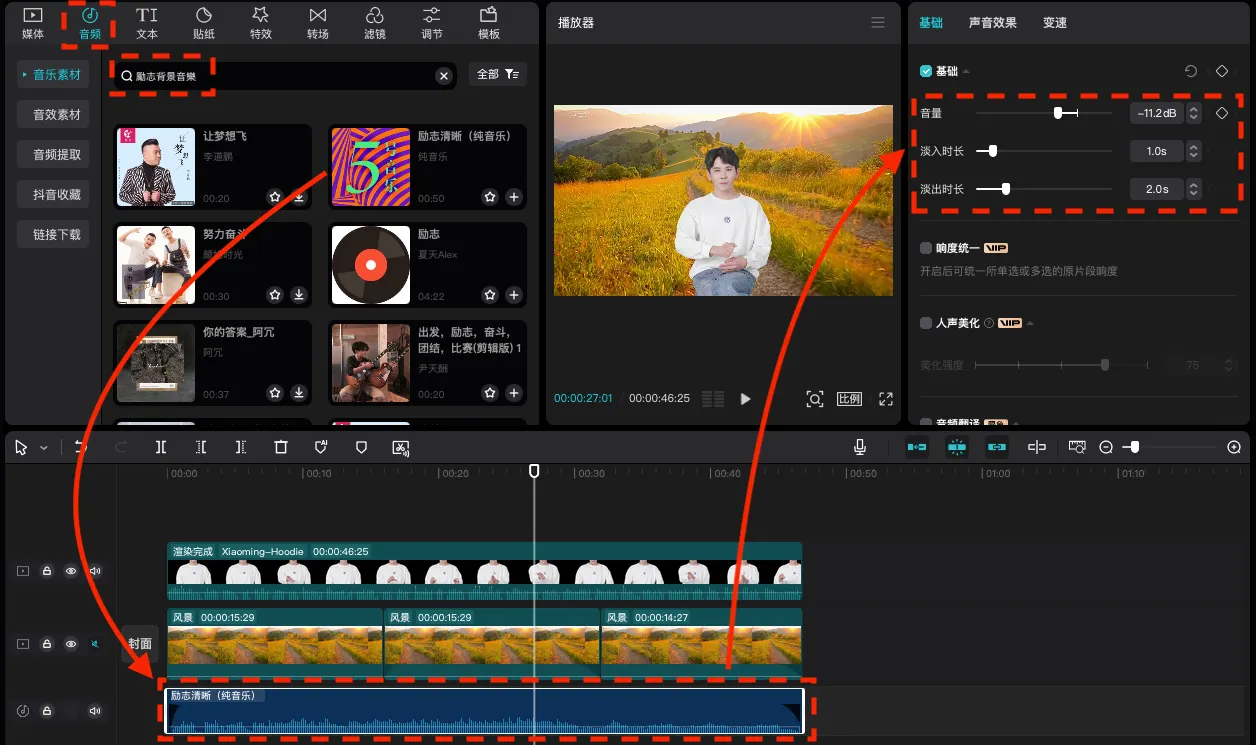
Task: Open the 变速 tab
Action: pos(1055,22)
